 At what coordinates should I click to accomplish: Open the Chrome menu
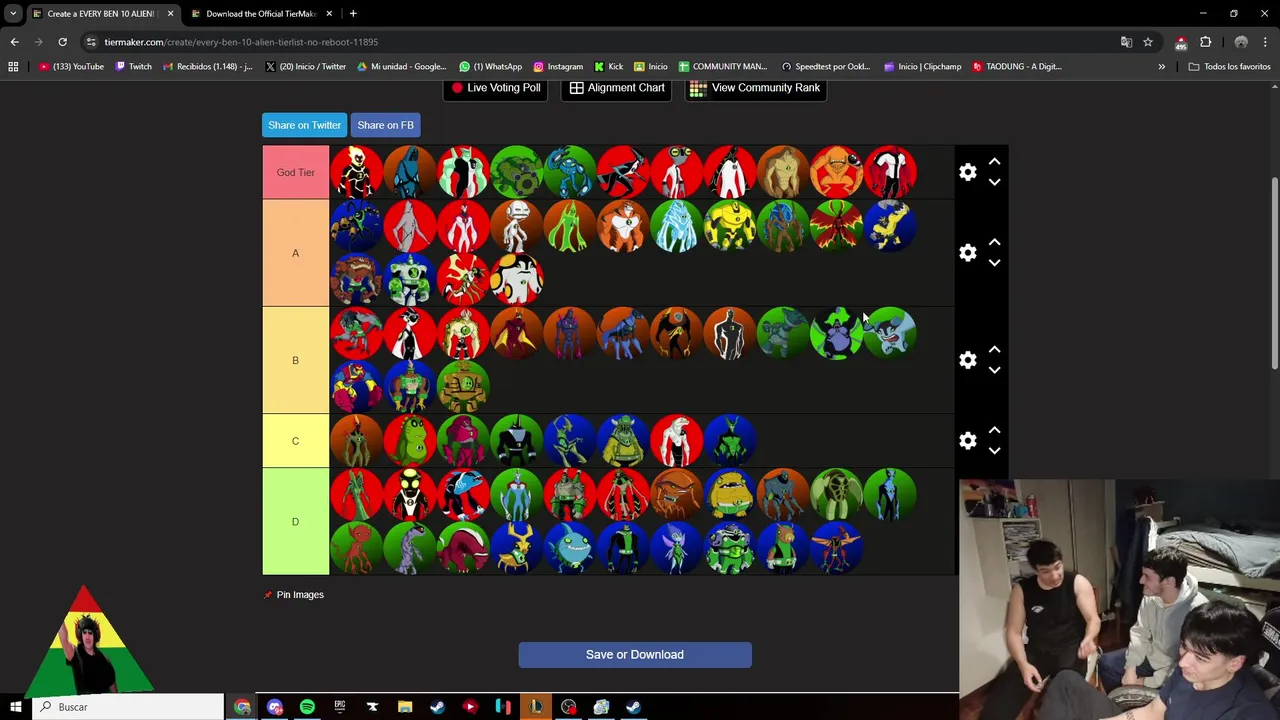click(1265, 42)
